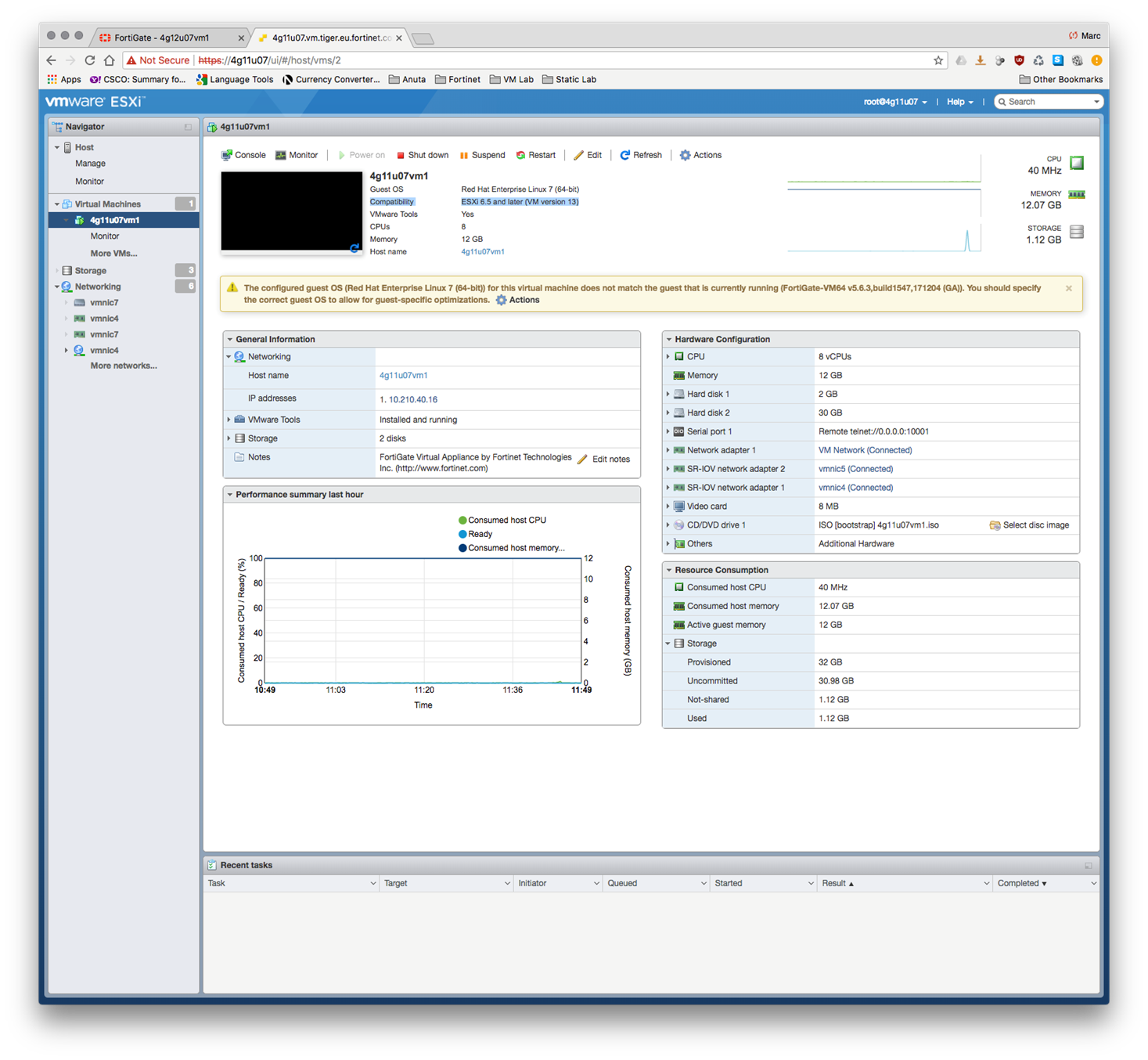Click the Shut down toolbar button
1148x1060 pixels.
tap(422, 155)
